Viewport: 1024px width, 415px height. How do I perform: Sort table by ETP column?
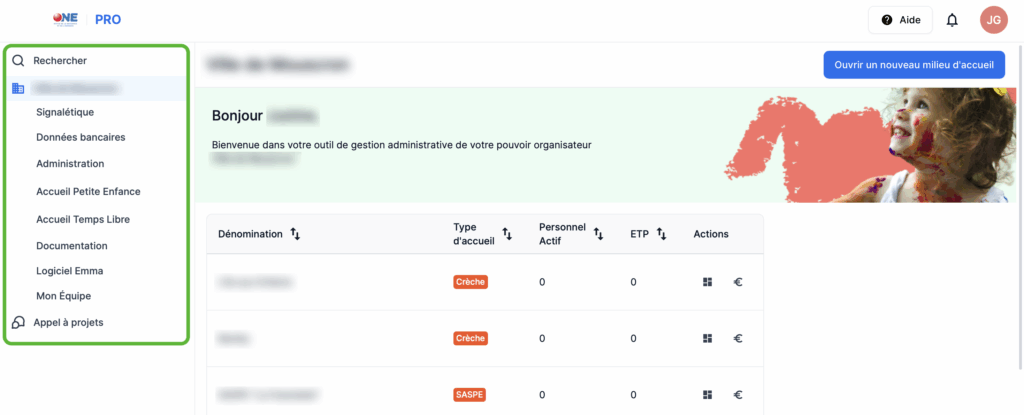pyautogui.click(x=662, y=234)
